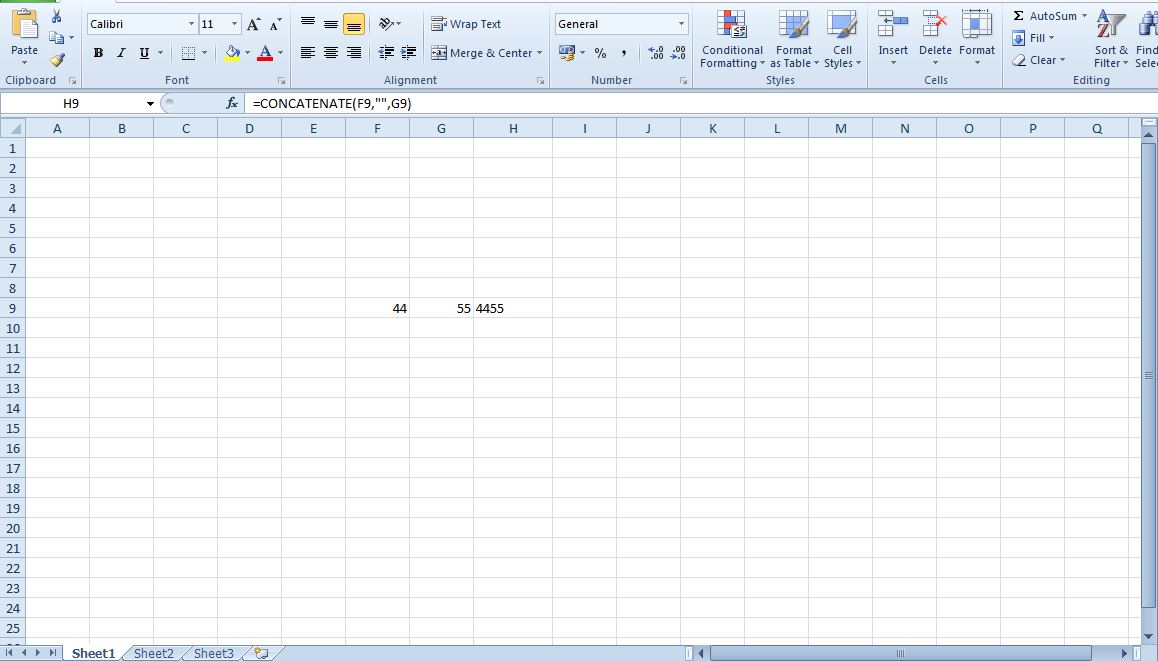Expand the Cell Styles gallery

(842, 42)
